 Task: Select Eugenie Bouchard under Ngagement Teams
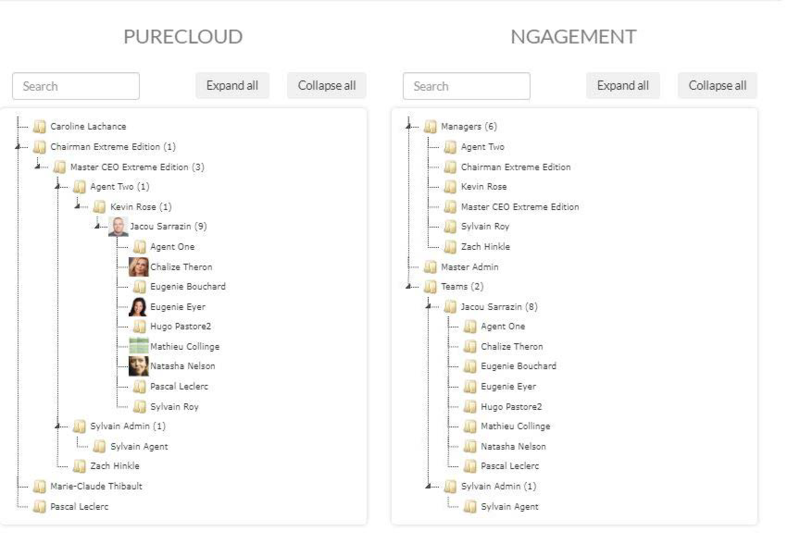(x=518, y=366)
